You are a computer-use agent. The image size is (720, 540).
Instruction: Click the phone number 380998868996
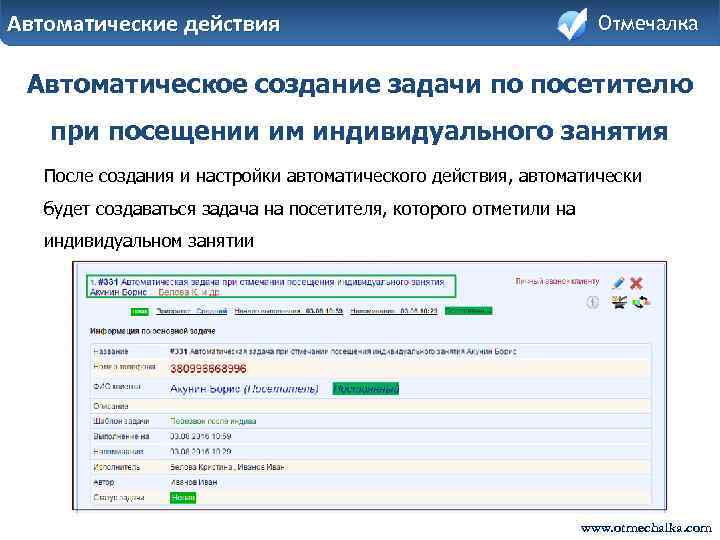point(208,369)
